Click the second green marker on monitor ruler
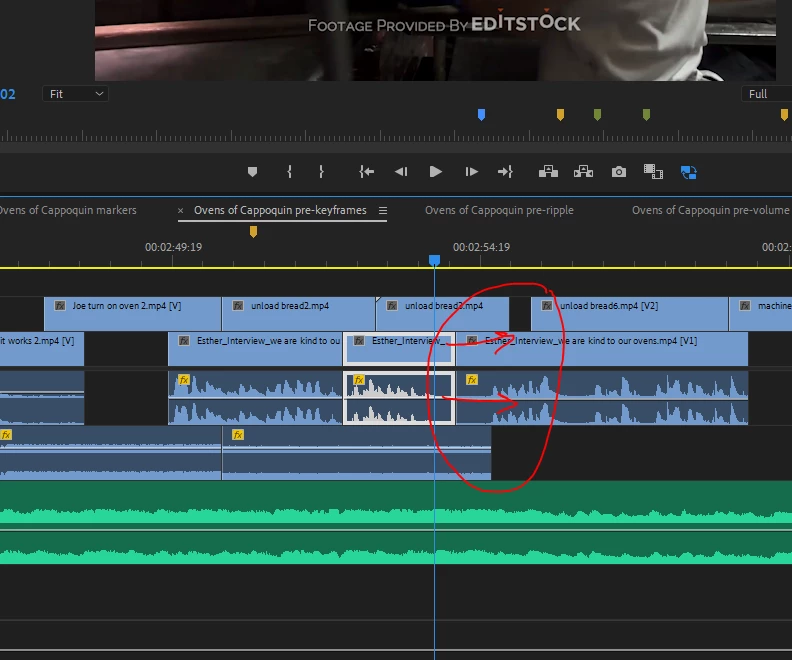This screenshot has width=792, height=660. coord(646,115)
